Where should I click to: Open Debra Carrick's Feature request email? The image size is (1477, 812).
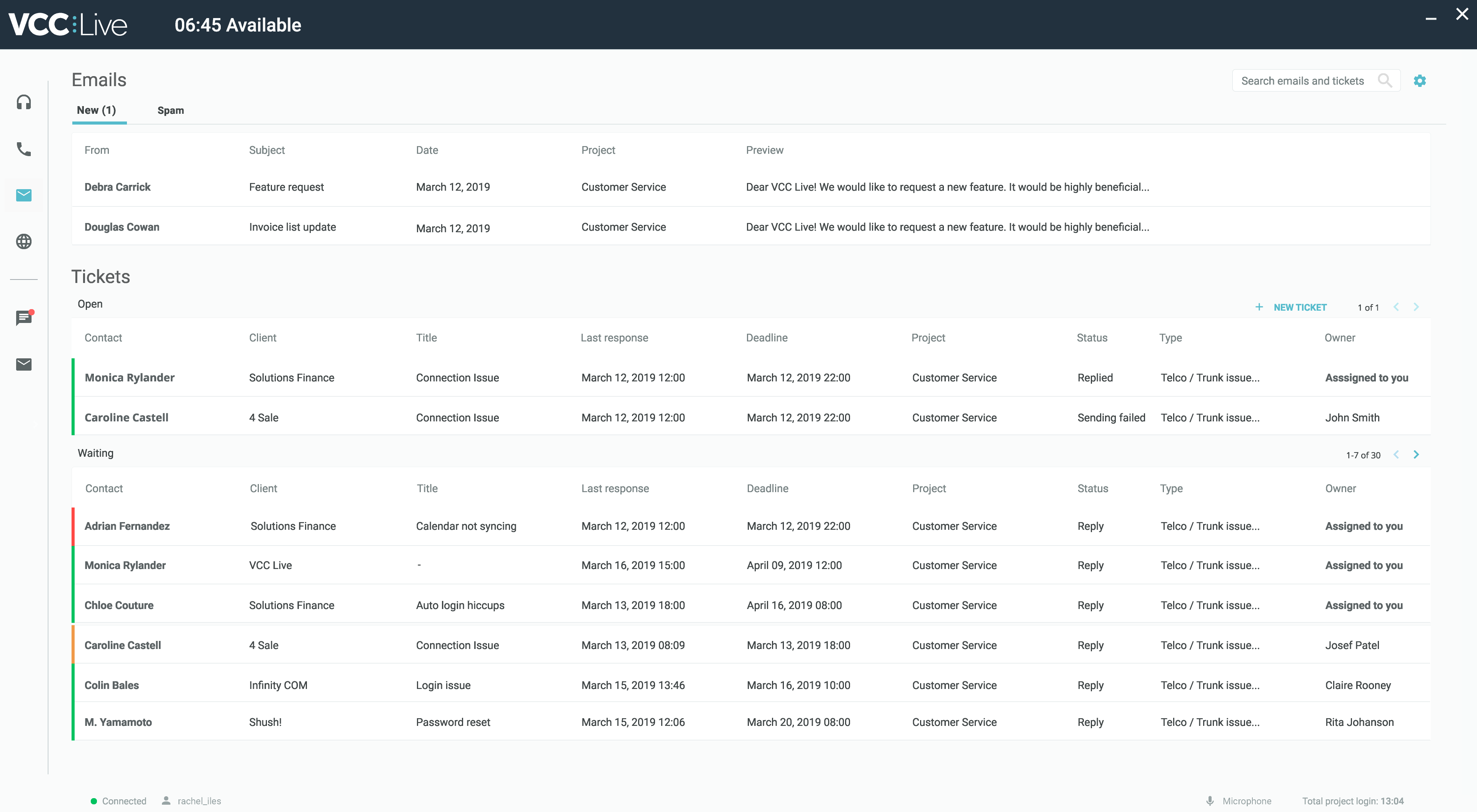(x=287, y=187)
